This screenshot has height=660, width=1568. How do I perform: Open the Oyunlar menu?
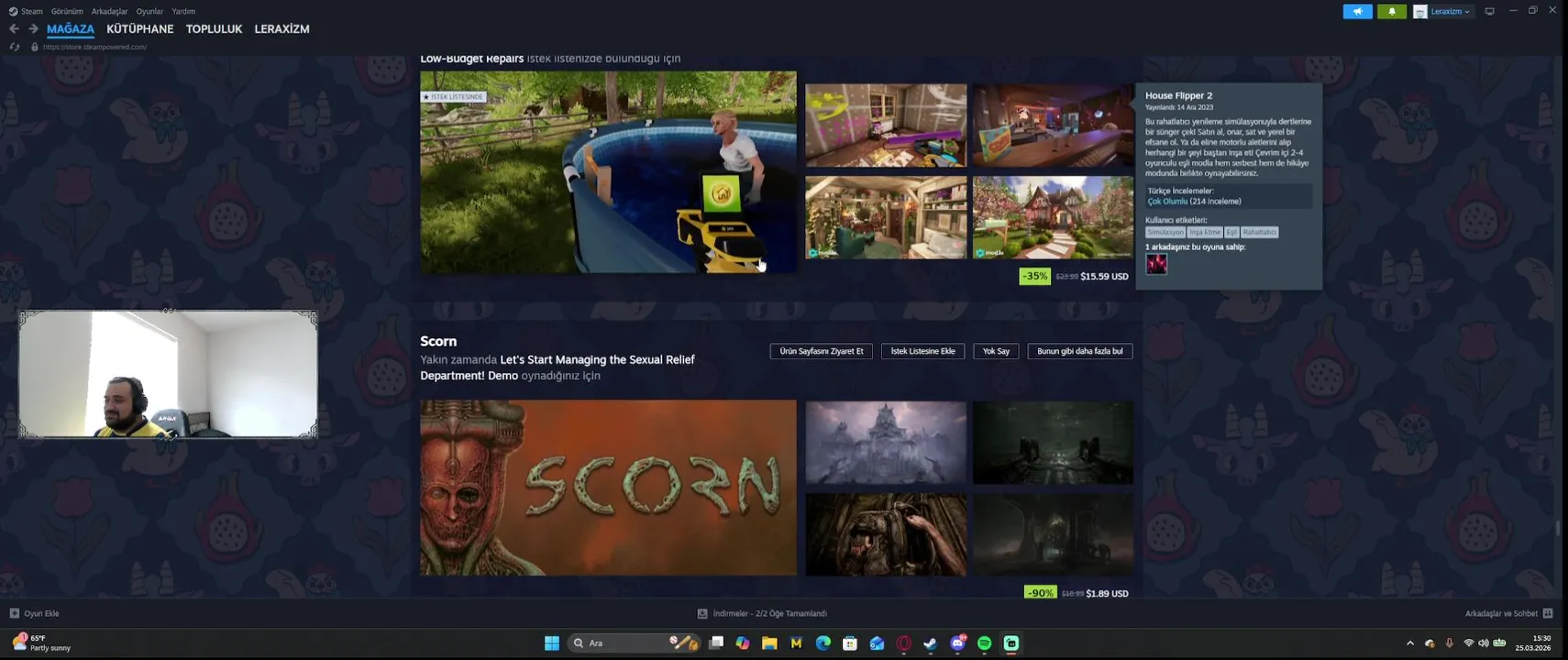tap(149, 11)
